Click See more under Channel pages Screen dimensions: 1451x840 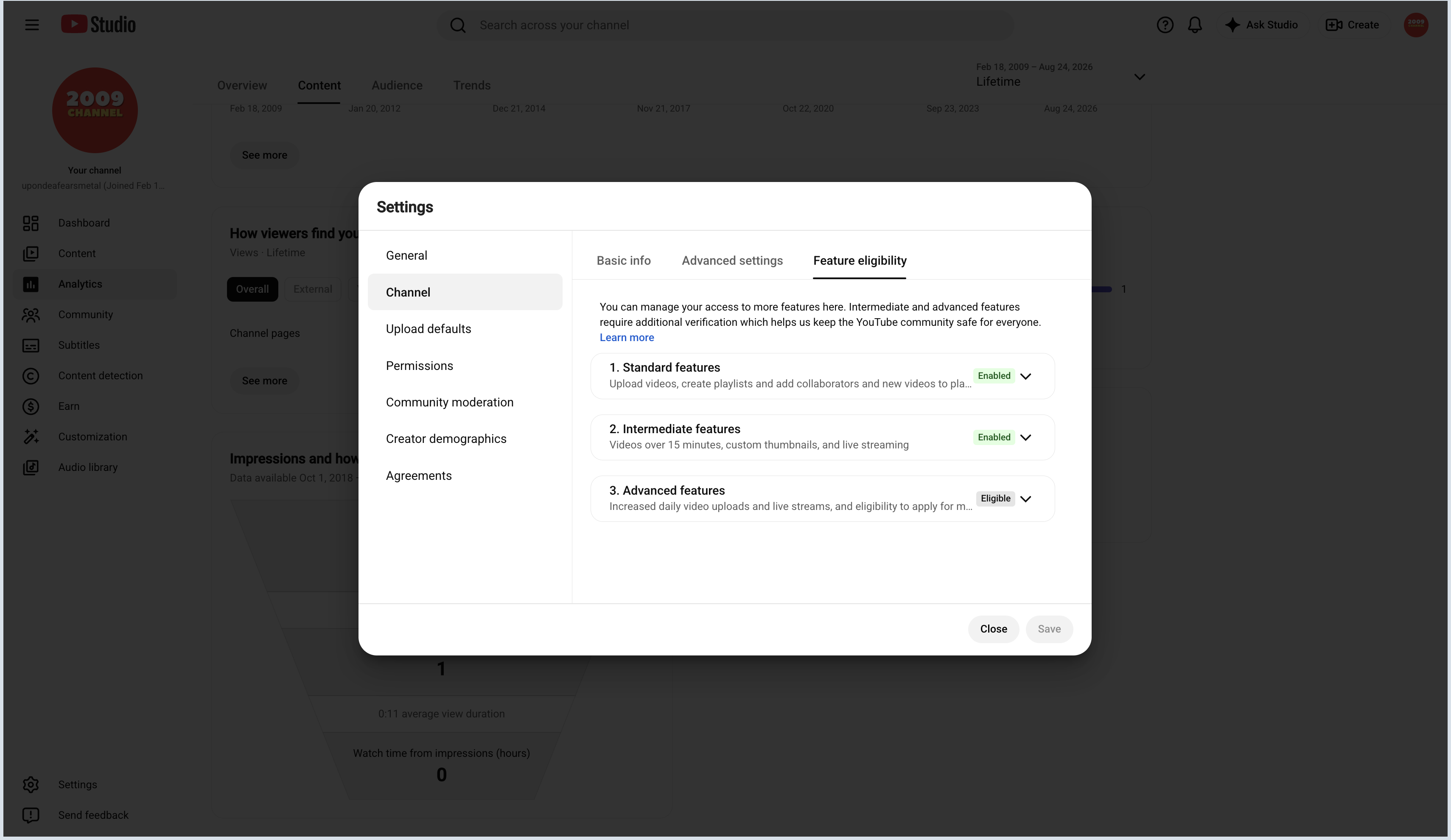(264, 381)
